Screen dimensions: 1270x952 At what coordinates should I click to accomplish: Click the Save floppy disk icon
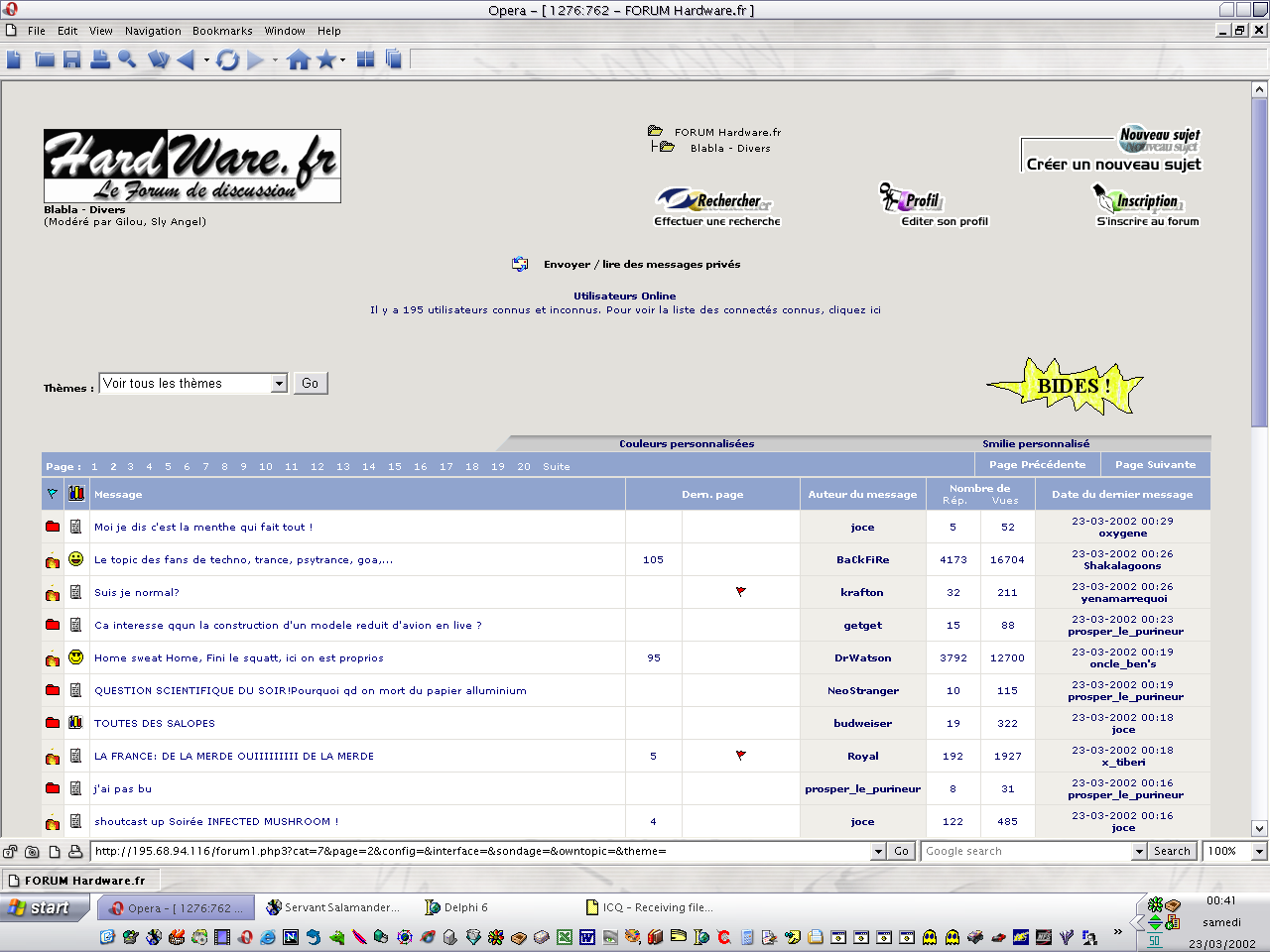[x=71, y=60]
